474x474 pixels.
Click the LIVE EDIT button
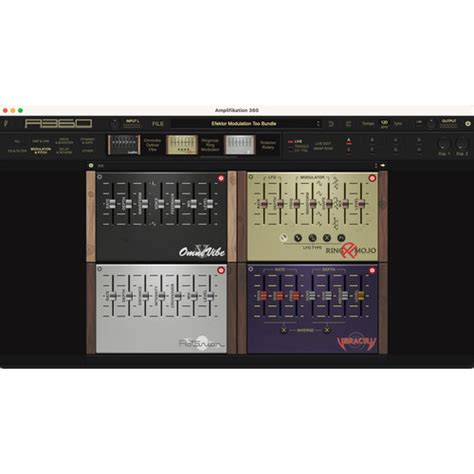(323, 143)
